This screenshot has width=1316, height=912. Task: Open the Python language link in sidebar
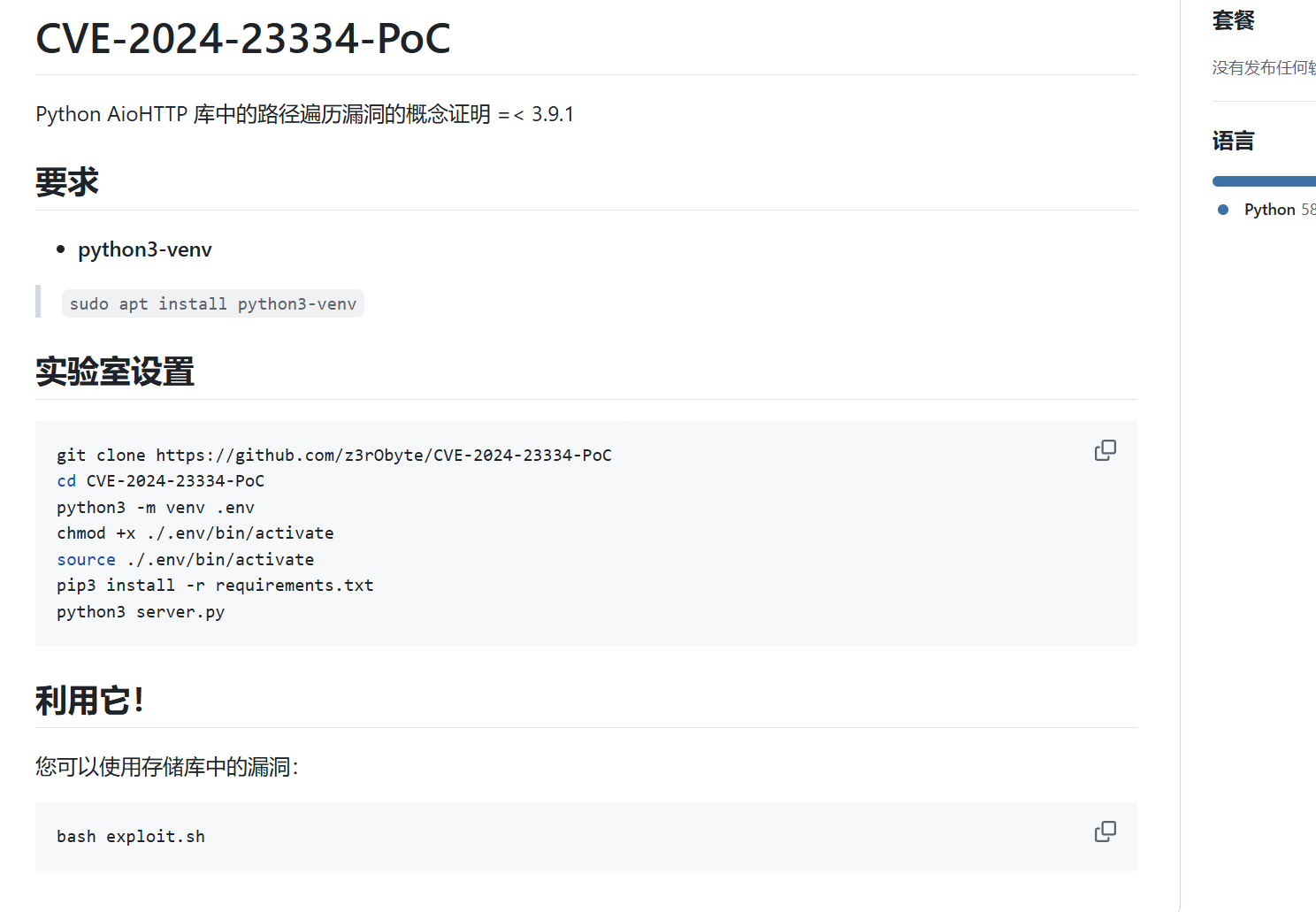1269,210
